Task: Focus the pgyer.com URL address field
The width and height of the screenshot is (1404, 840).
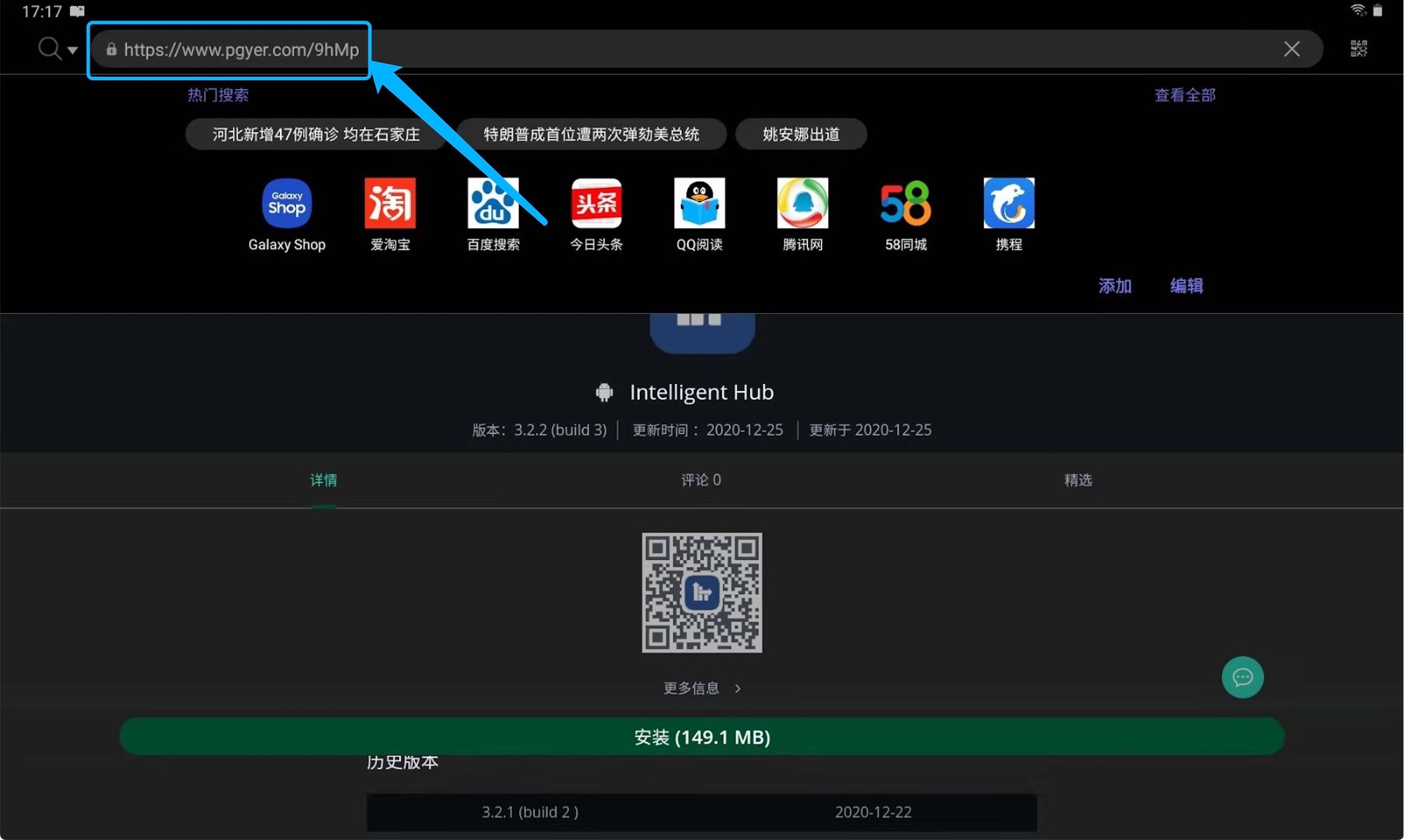Action: (x=241, y=50)
